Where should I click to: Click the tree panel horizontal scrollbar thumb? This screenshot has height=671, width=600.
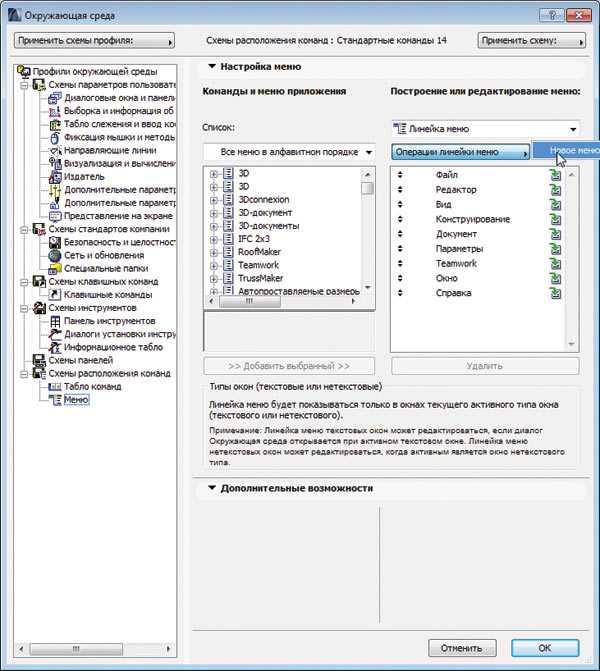[76, 649]
